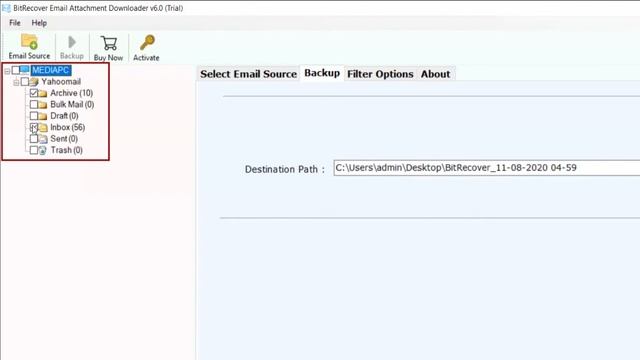
Task: Select the MEDIAPC tree label
Action: point(51,70)
